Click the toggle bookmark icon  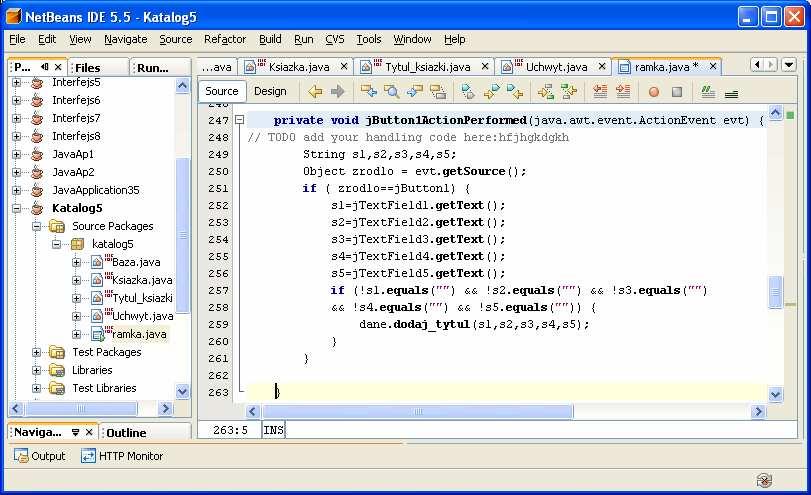click(x=468, y=92)
